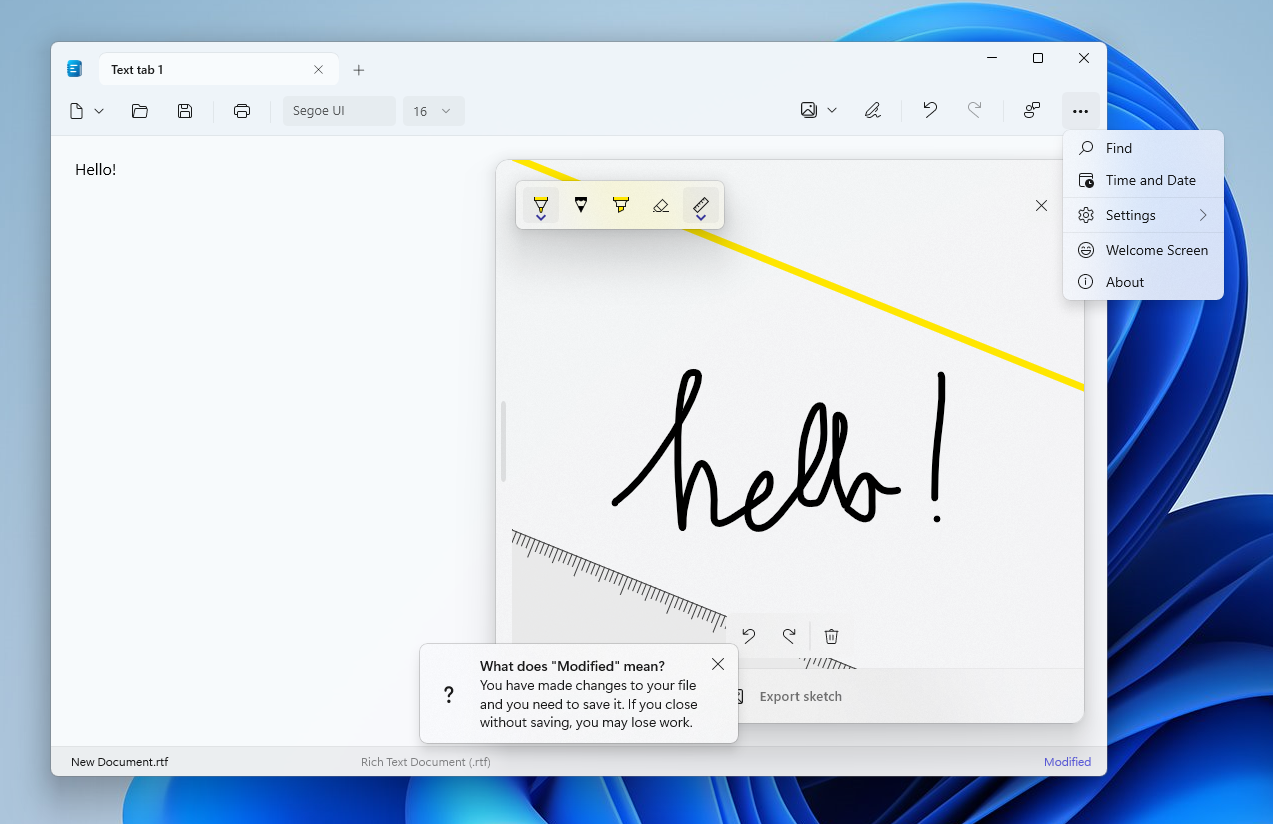Click the New document icon

76,111
